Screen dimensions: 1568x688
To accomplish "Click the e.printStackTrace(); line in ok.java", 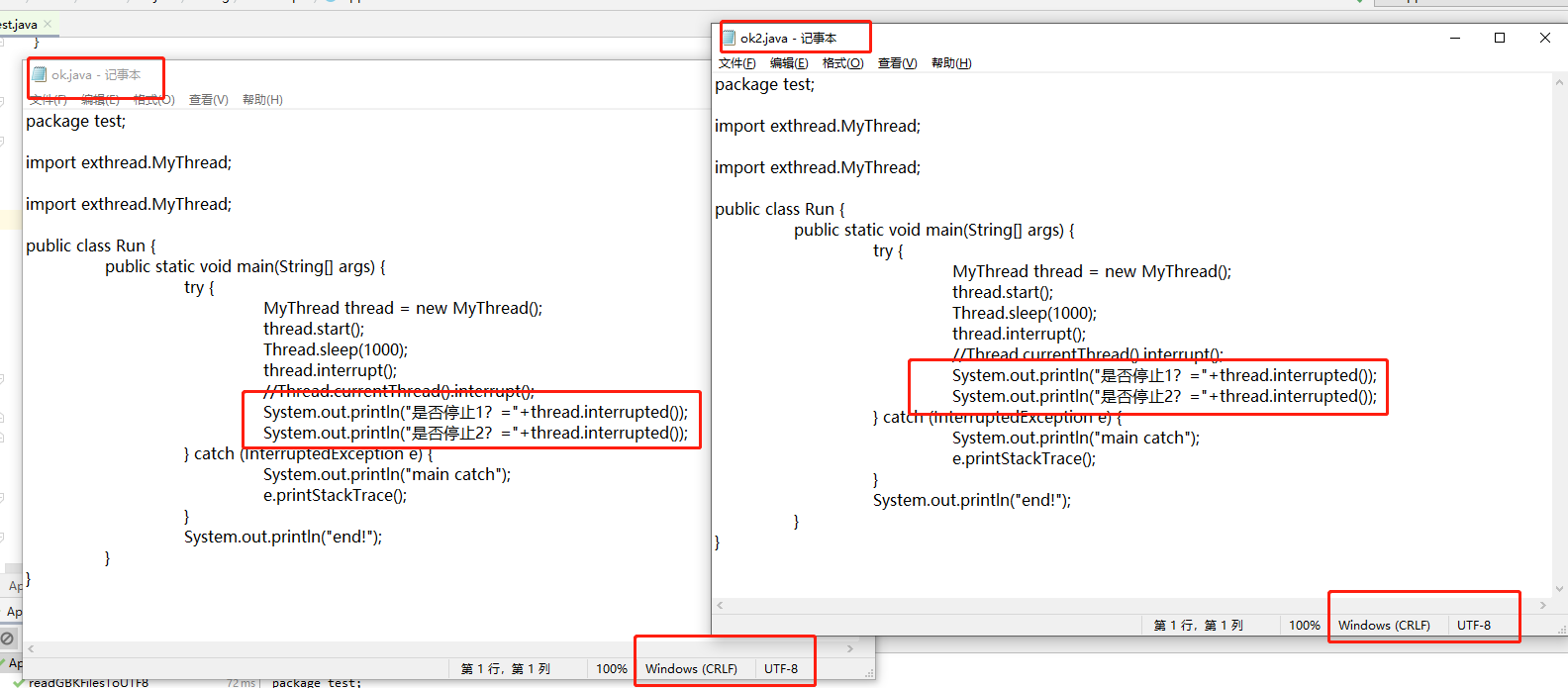I will pyautogui.click(x=335, y=496).
